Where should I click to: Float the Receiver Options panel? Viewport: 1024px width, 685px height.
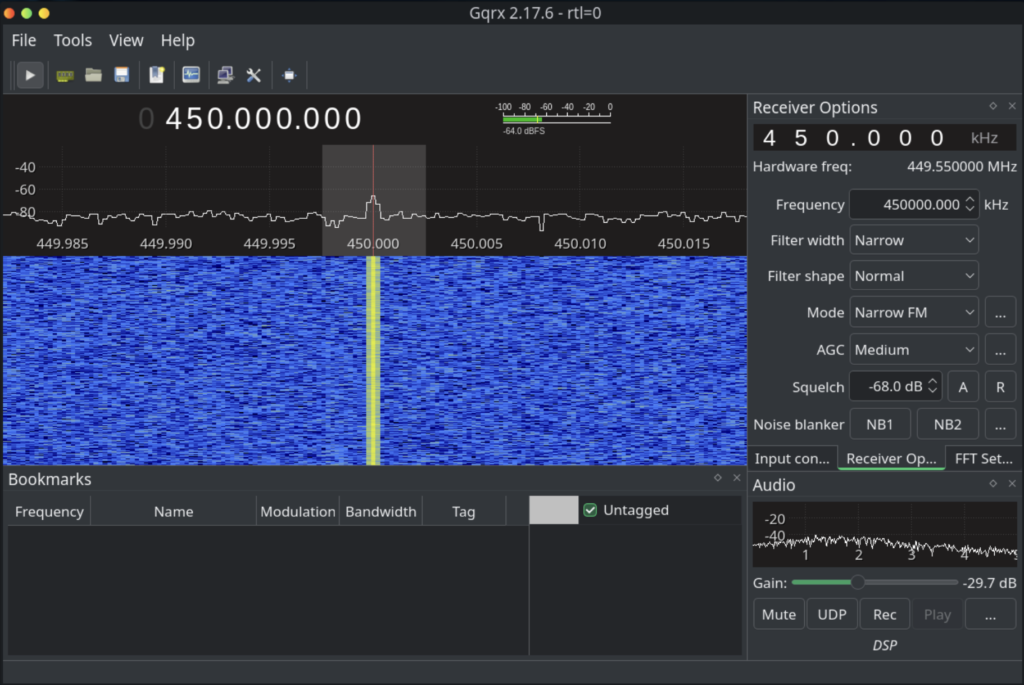click(x=993, y=106)
